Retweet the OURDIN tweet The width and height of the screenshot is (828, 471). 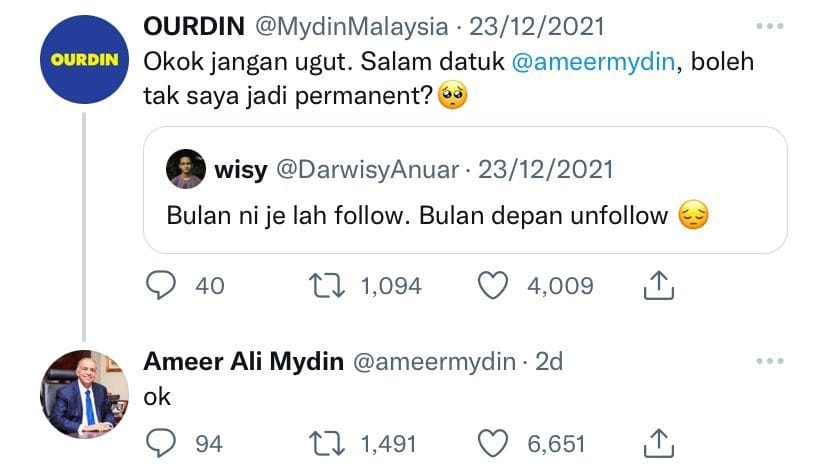pos(327,286)
